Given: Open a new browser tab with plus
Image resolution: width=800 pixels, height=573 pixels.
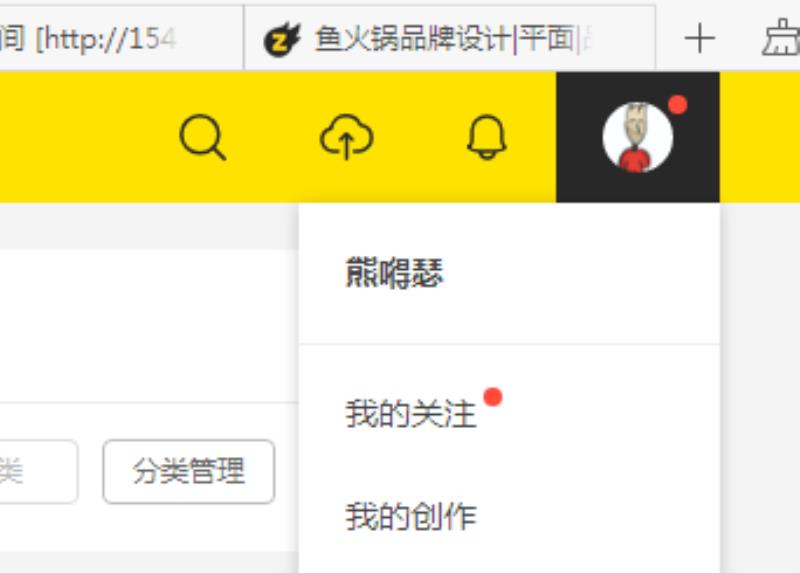Looking at the screenshot, I should (x=699, y=39).
